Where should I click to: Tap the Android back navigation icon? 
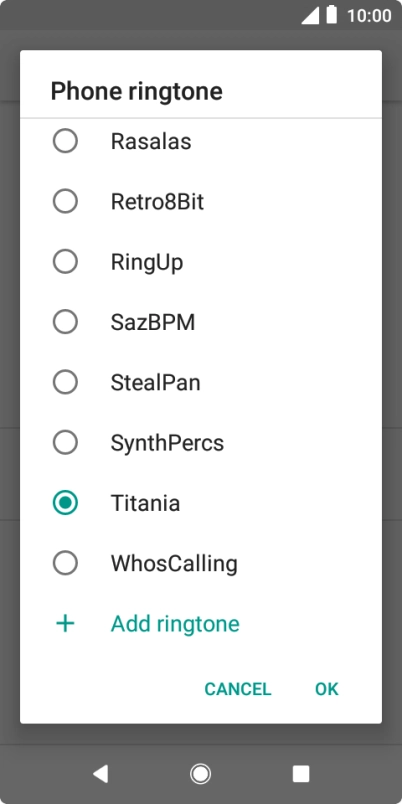pyautogui.click(x=100, y=774)
